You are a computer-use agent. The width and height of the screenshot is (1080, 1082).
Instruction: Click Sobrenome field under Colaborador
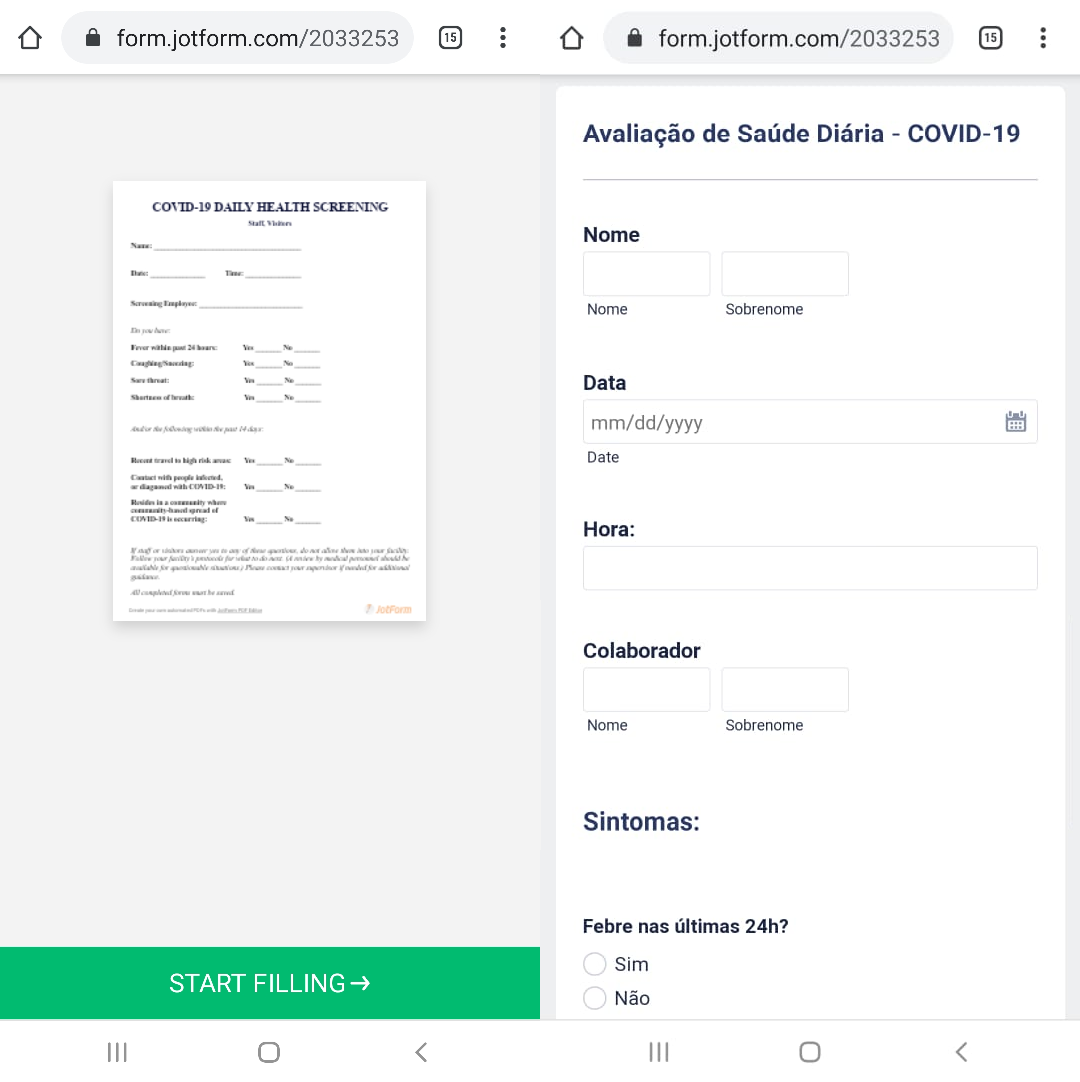point(785,690)
